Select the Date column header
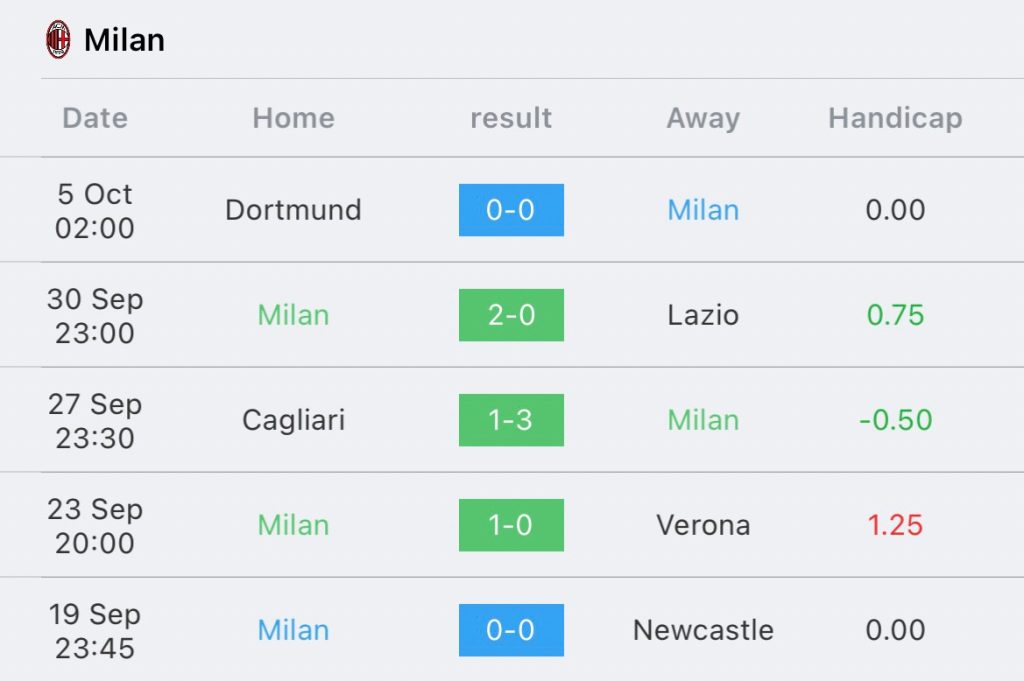The width and height of the screenshot is (1024, 681). pyautogui.click(x=95, y=118)
